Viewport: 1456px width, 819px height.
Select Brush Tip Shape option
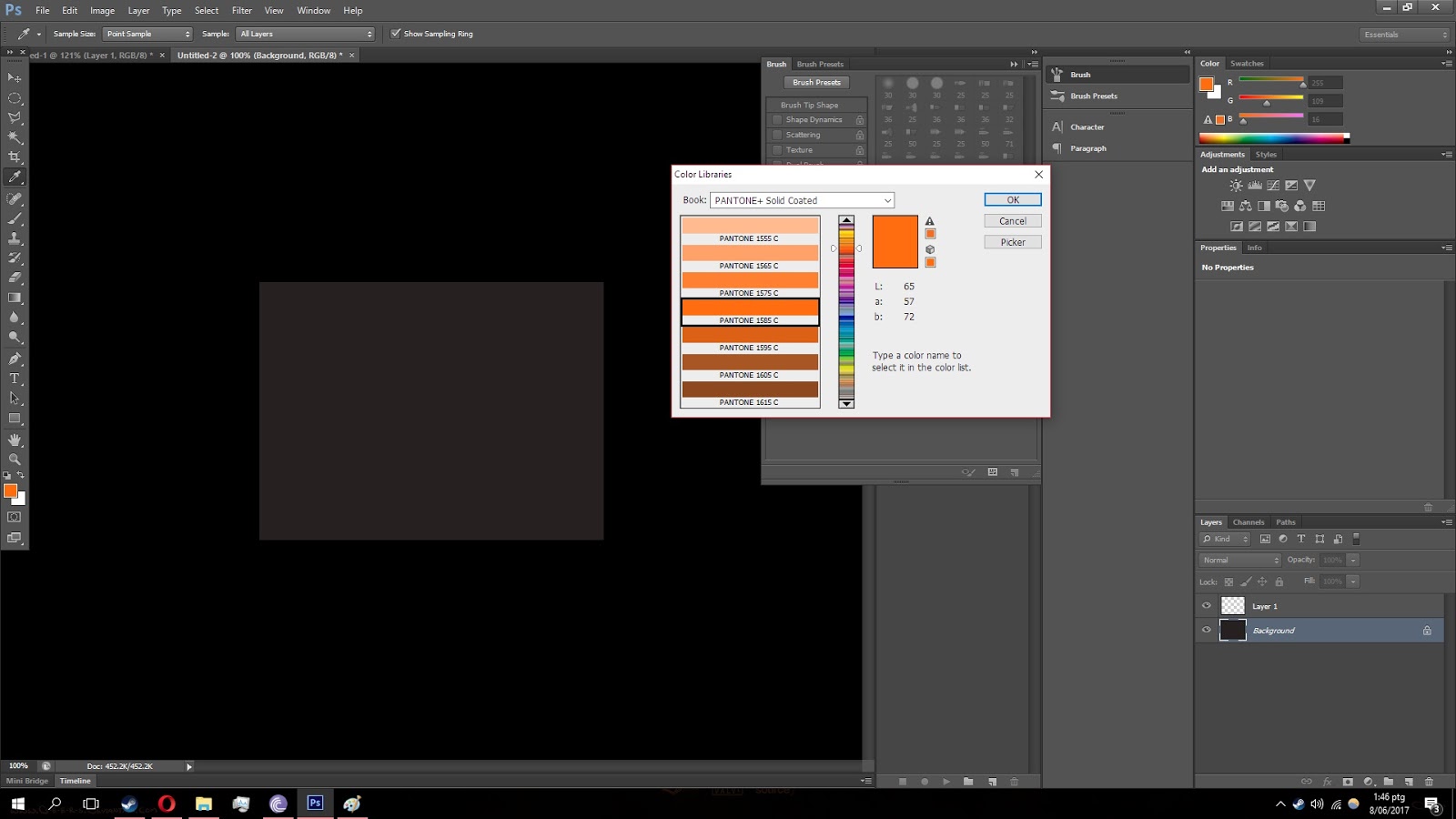coord(809,106)
